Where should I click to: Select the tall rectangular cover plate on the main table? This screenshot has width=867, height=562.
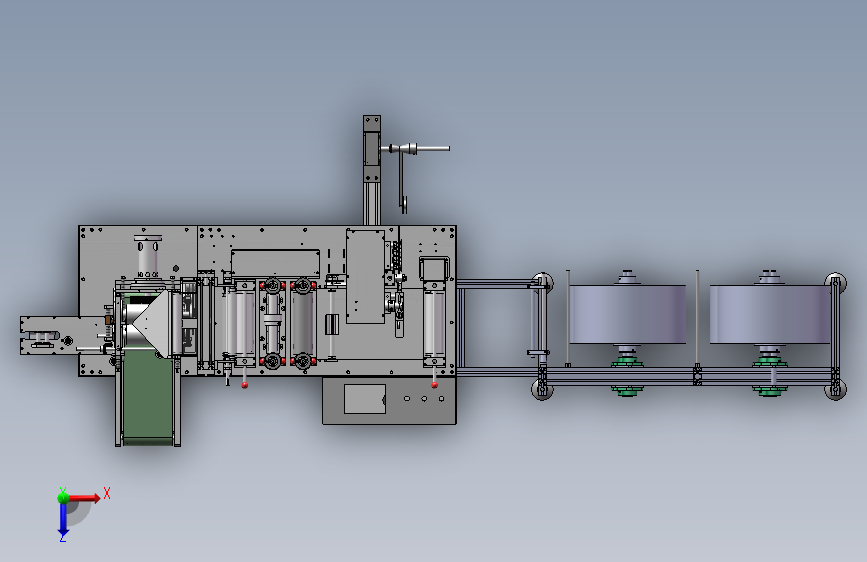click(365, 277)
